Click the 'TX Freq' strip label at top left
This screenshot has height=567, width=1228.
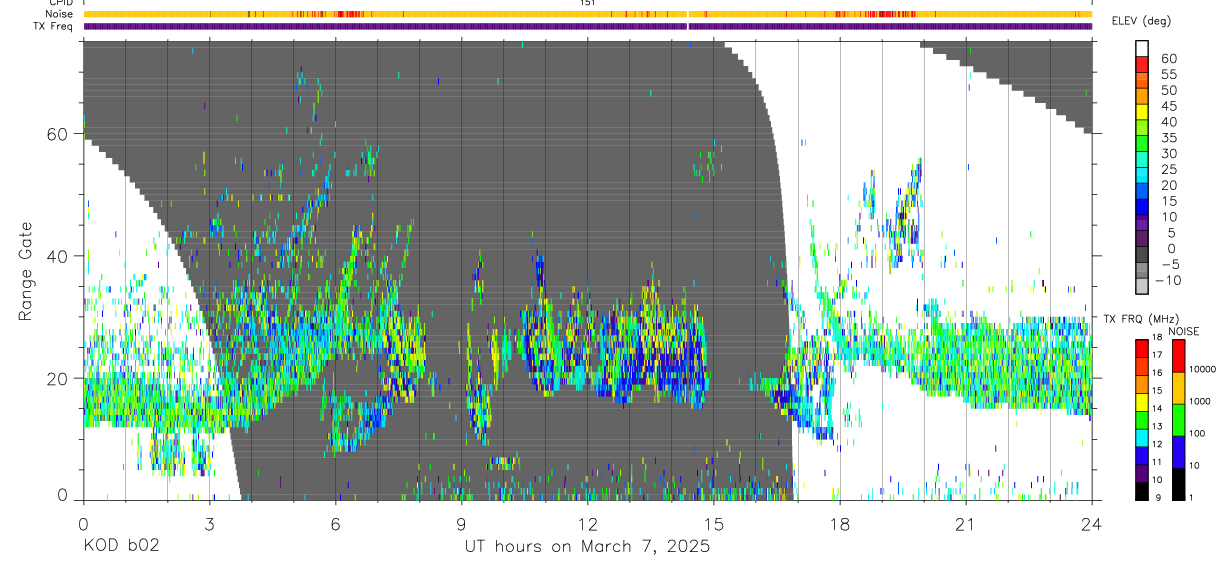(54, 26)
